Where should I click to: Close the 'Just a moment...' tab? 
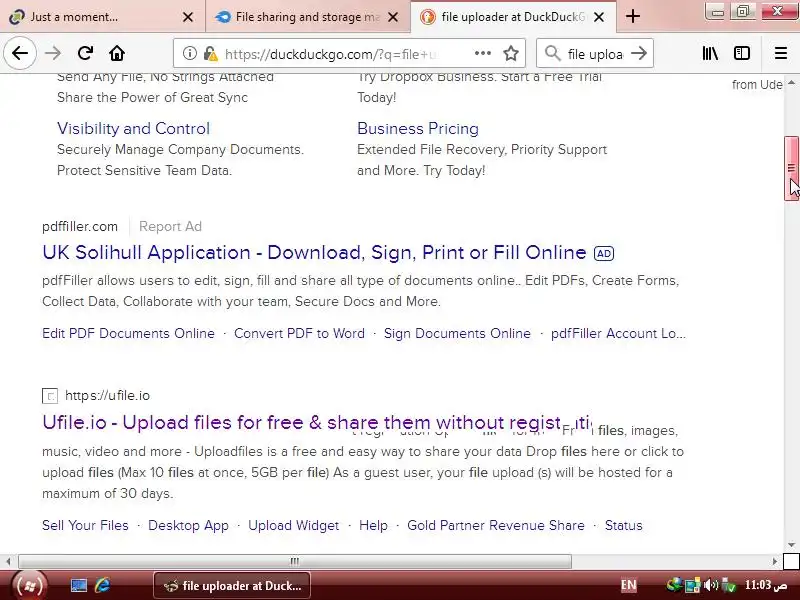point(188,17)
